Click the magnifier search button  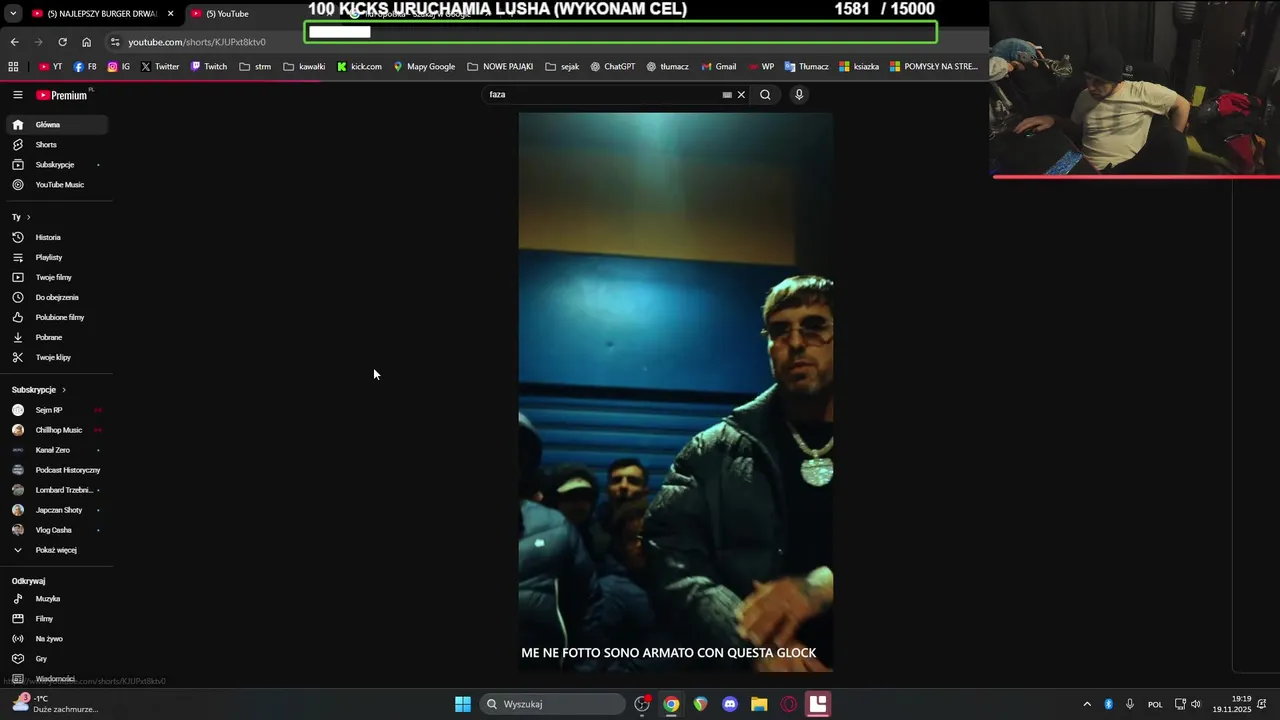[x=765, y=95]
